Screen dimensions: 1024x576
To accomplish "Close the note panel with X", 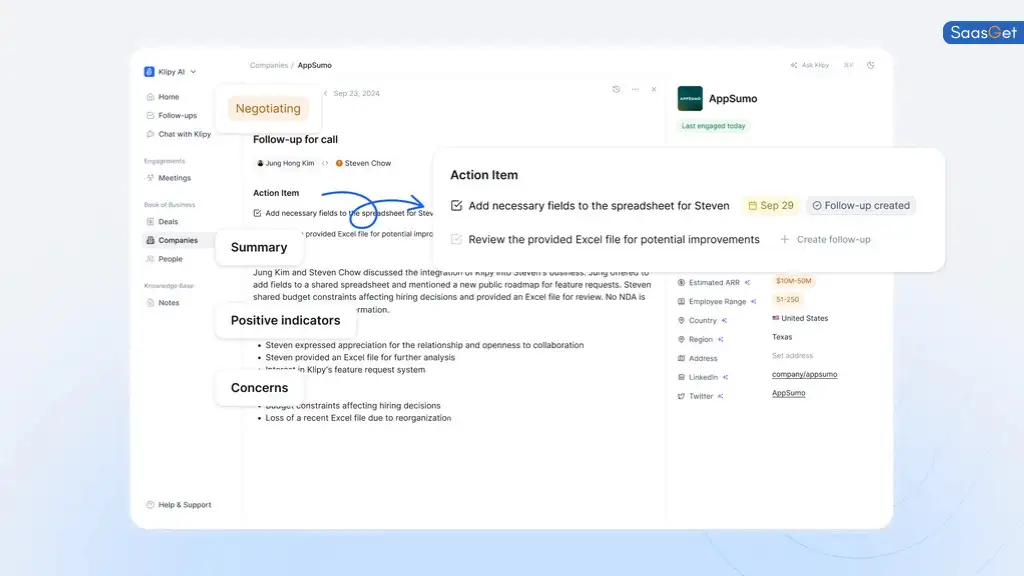I will [x=654, y=89].
